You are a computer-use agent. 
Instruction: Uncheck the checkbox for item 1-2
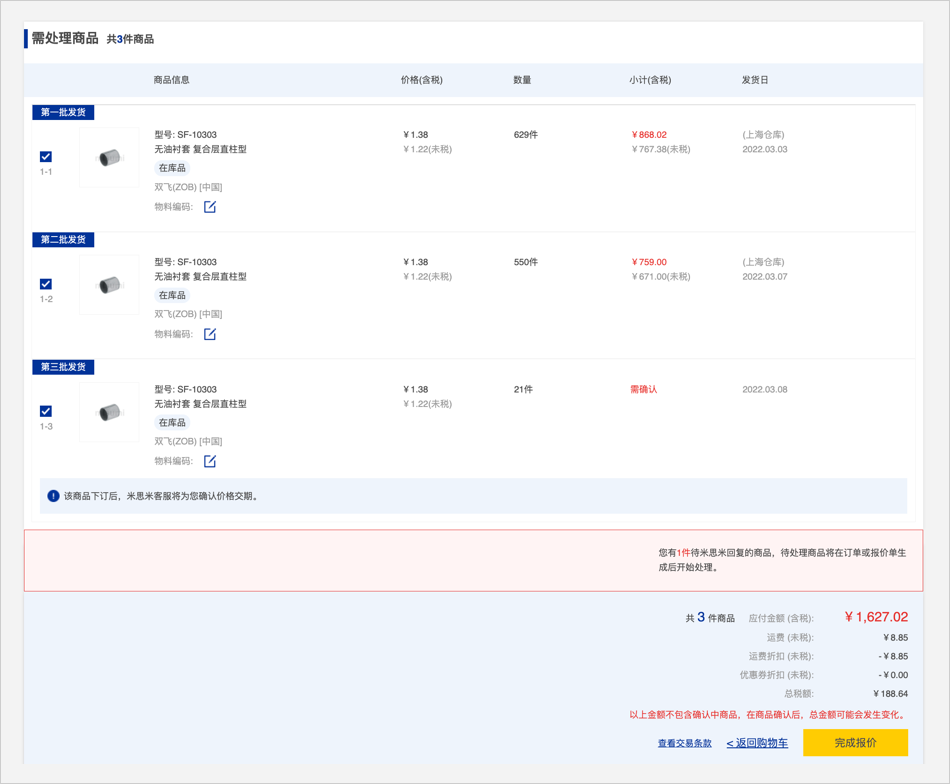point(46,284)
